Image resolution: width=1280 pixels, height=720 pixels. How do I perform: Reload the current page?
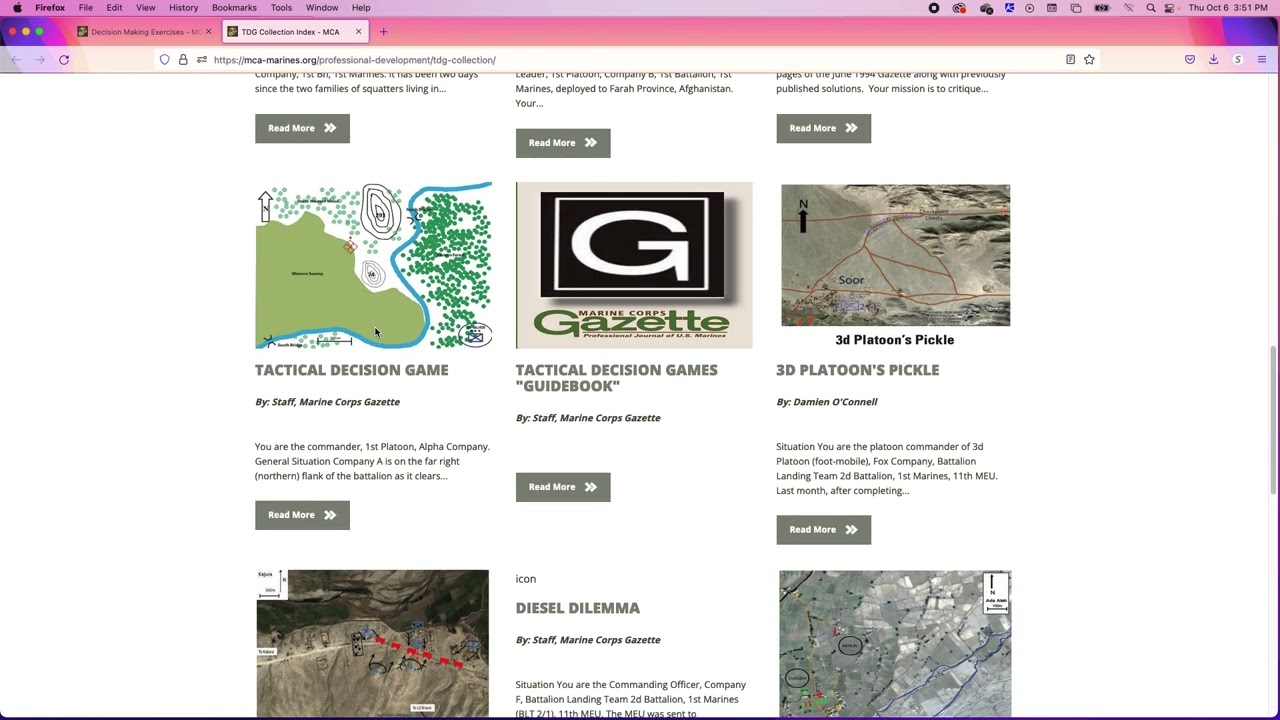click(64, 60)
